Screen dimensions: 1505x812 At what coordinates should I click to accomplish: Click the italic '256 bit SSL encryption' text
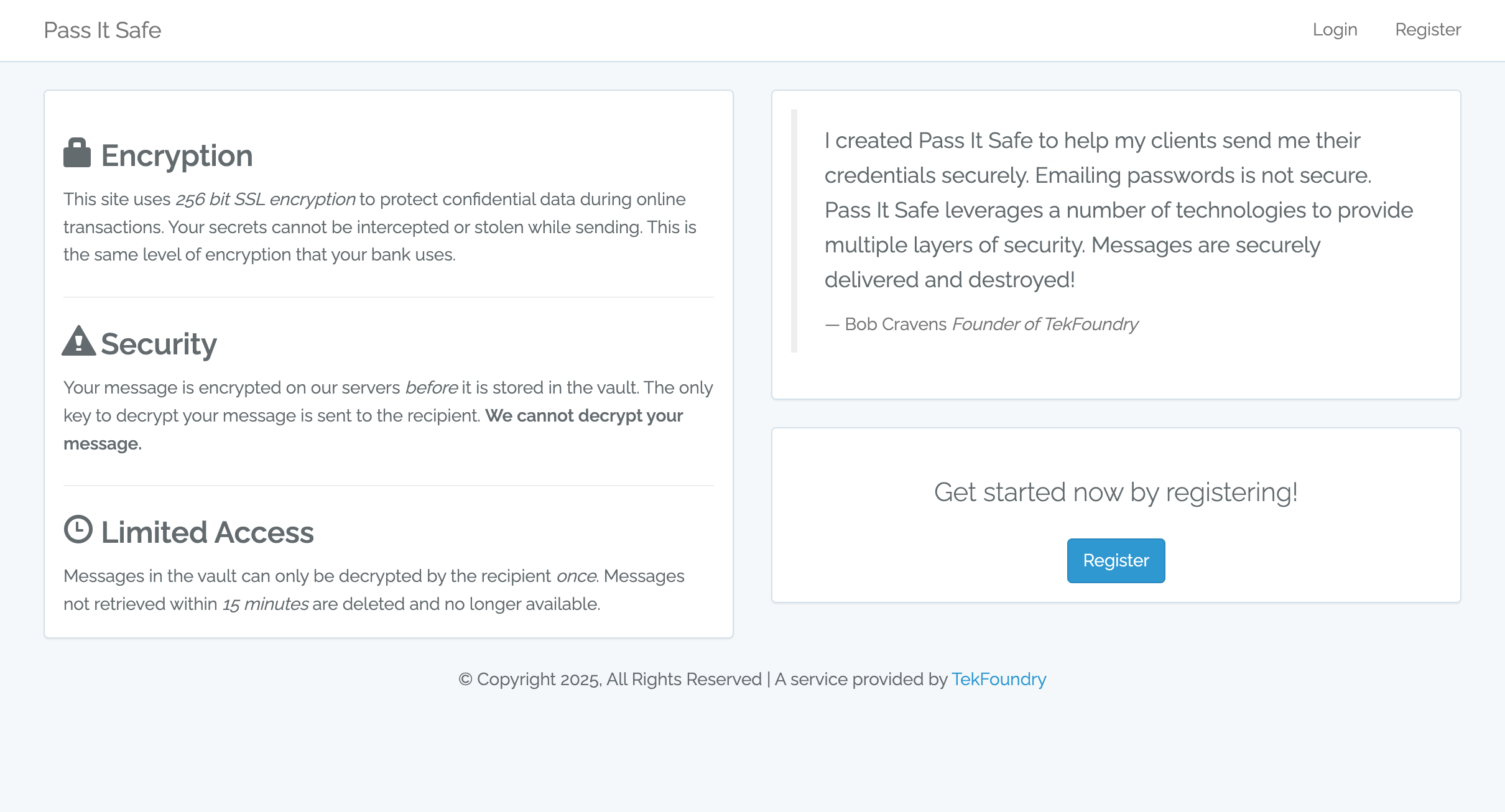266,199
